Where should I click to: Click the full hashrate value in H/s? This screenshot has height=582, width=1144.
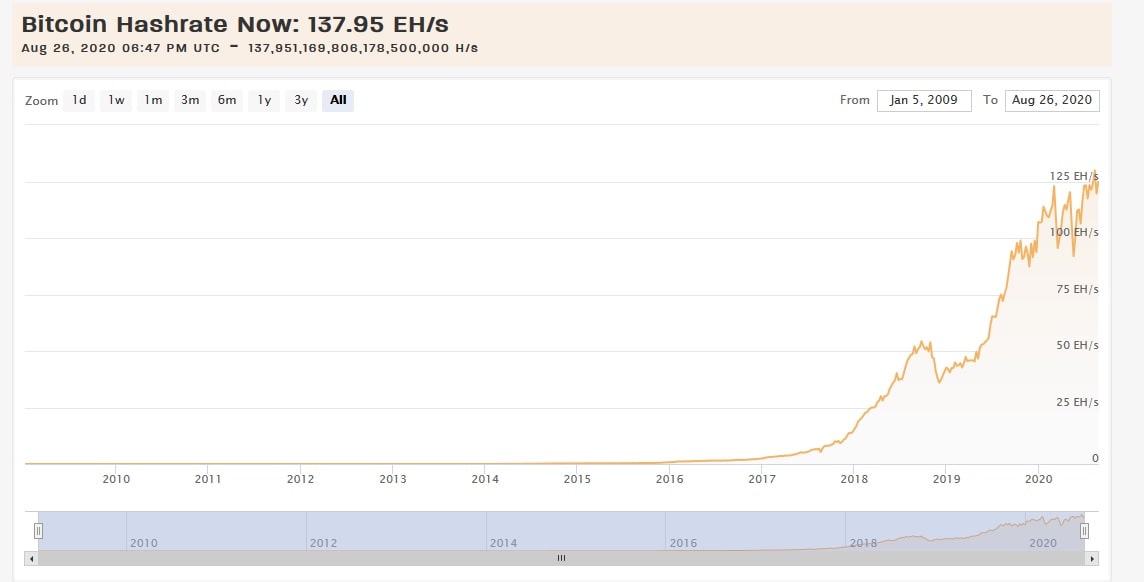pyautogui.click(x=363, y=48)
